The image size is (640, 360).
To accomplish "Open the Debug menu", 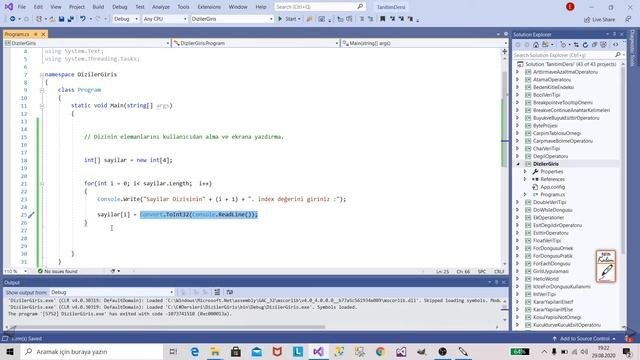I will coord(120,7).
